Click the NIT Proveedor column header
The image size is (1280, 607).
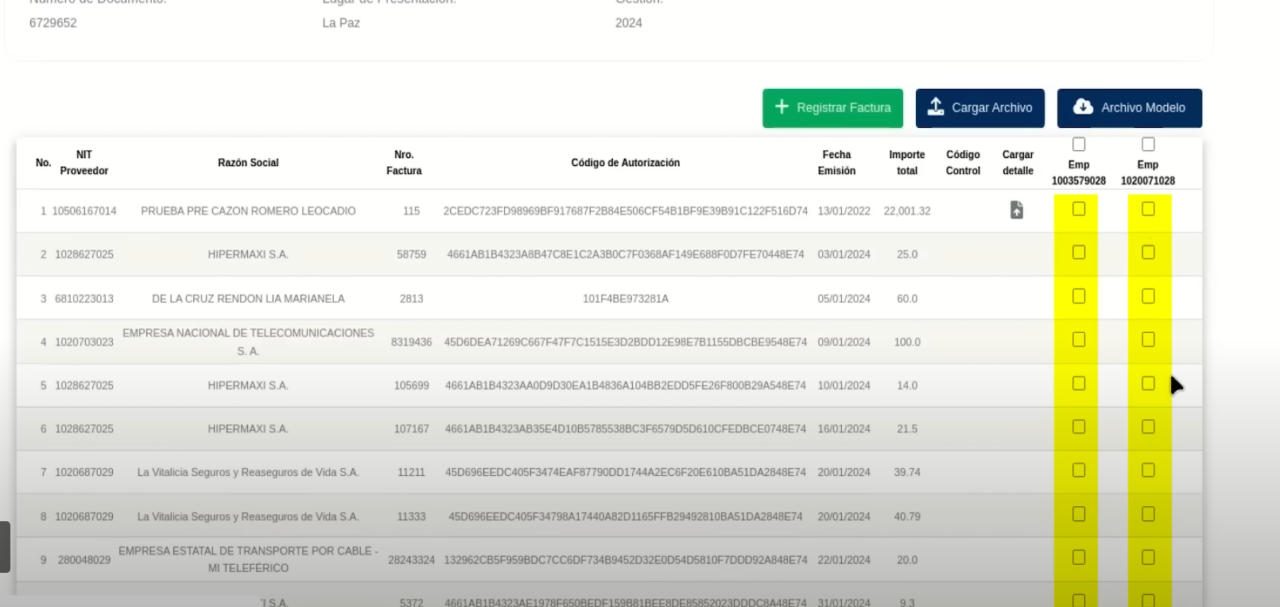(x=84, y=163)
